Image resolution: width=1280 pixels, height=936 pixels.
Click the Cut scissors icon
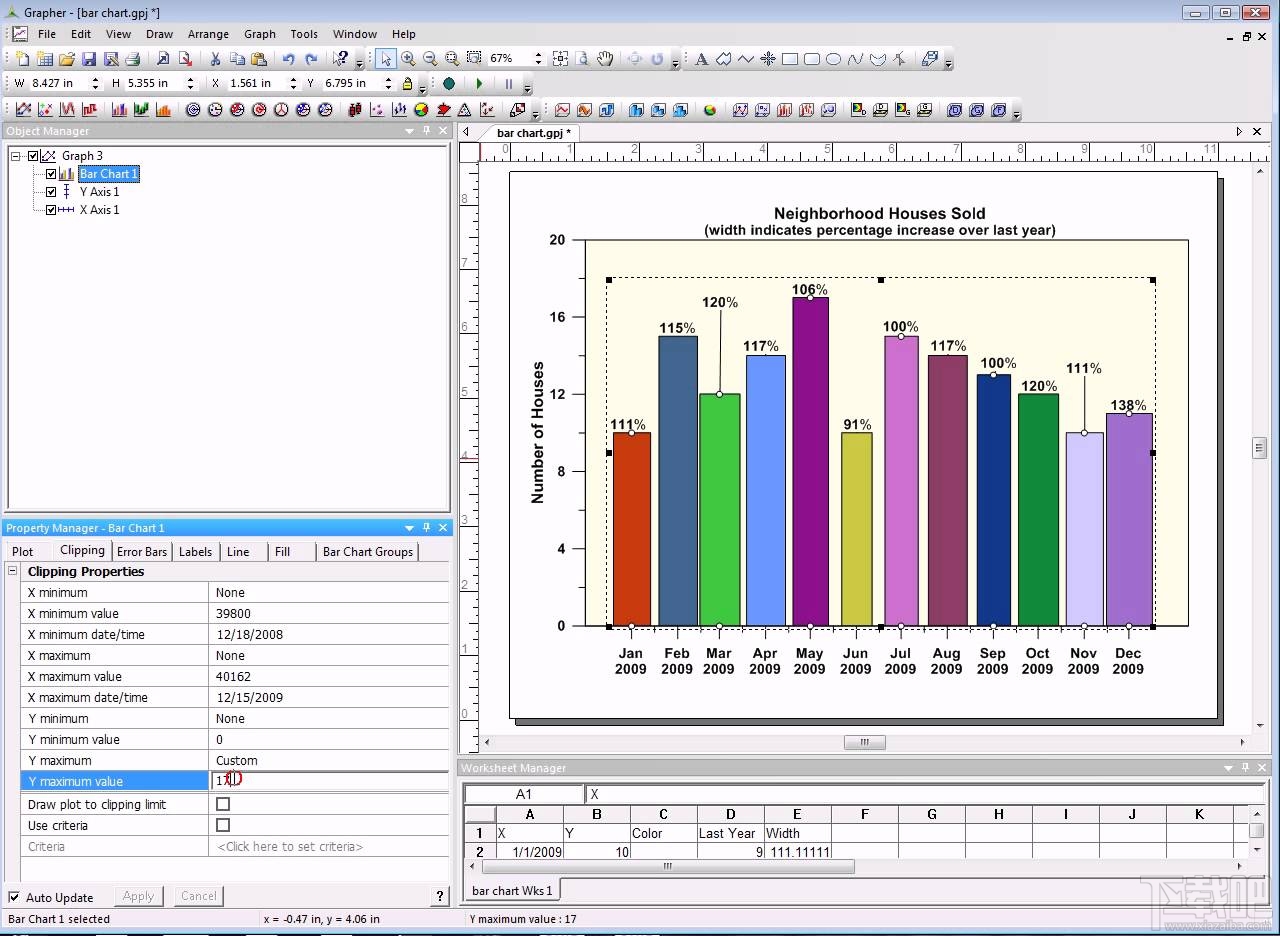point(215,59)
